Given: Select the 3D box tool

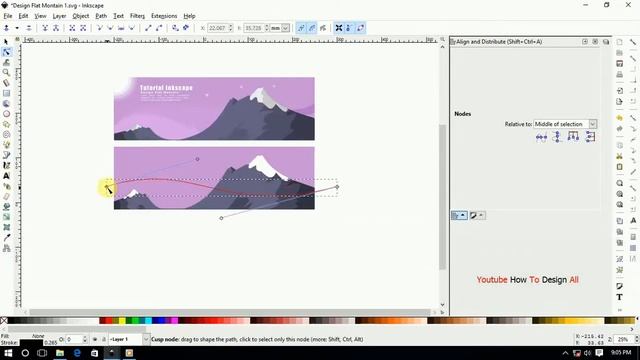Looking at the screenshot, I should tap(6, 103).
